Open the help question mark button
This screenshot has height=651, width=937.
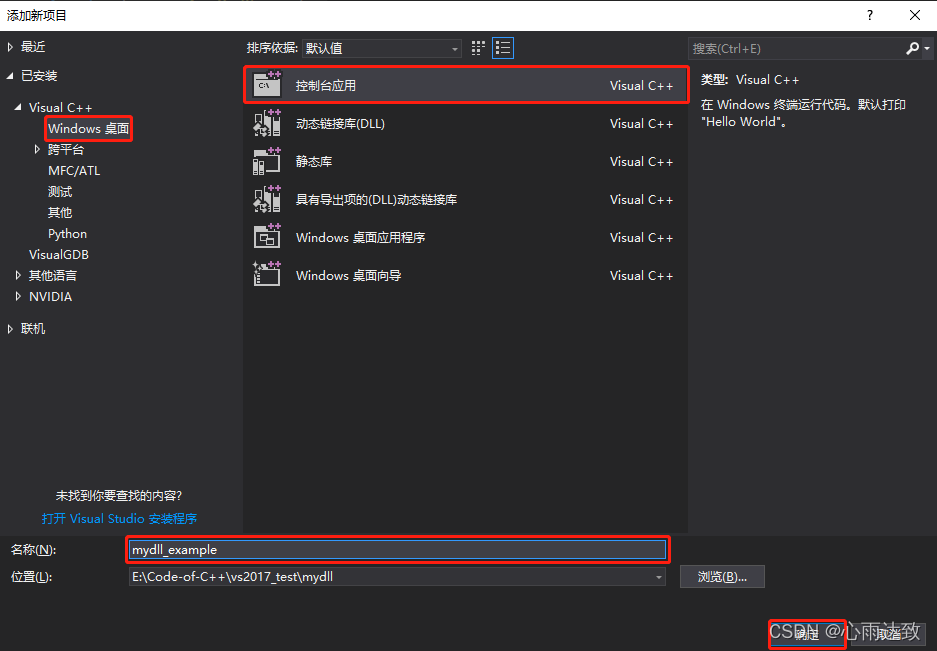pyautogui.click(x=870, y=15)
